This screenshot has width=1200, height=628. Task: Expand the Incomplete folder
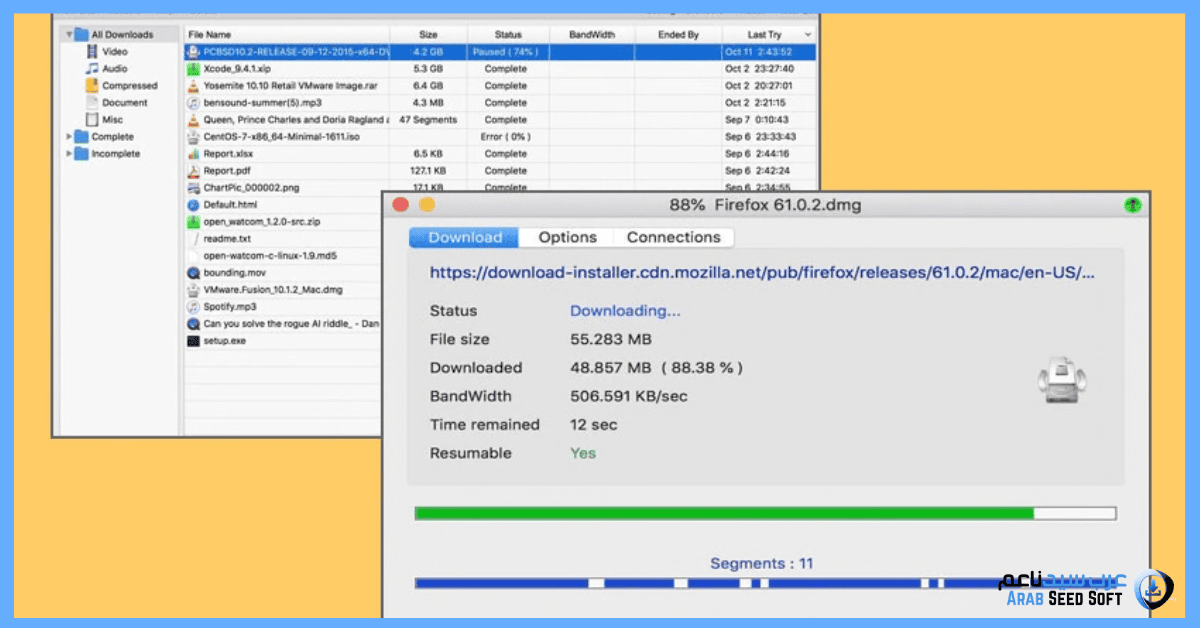pos(69,154)
